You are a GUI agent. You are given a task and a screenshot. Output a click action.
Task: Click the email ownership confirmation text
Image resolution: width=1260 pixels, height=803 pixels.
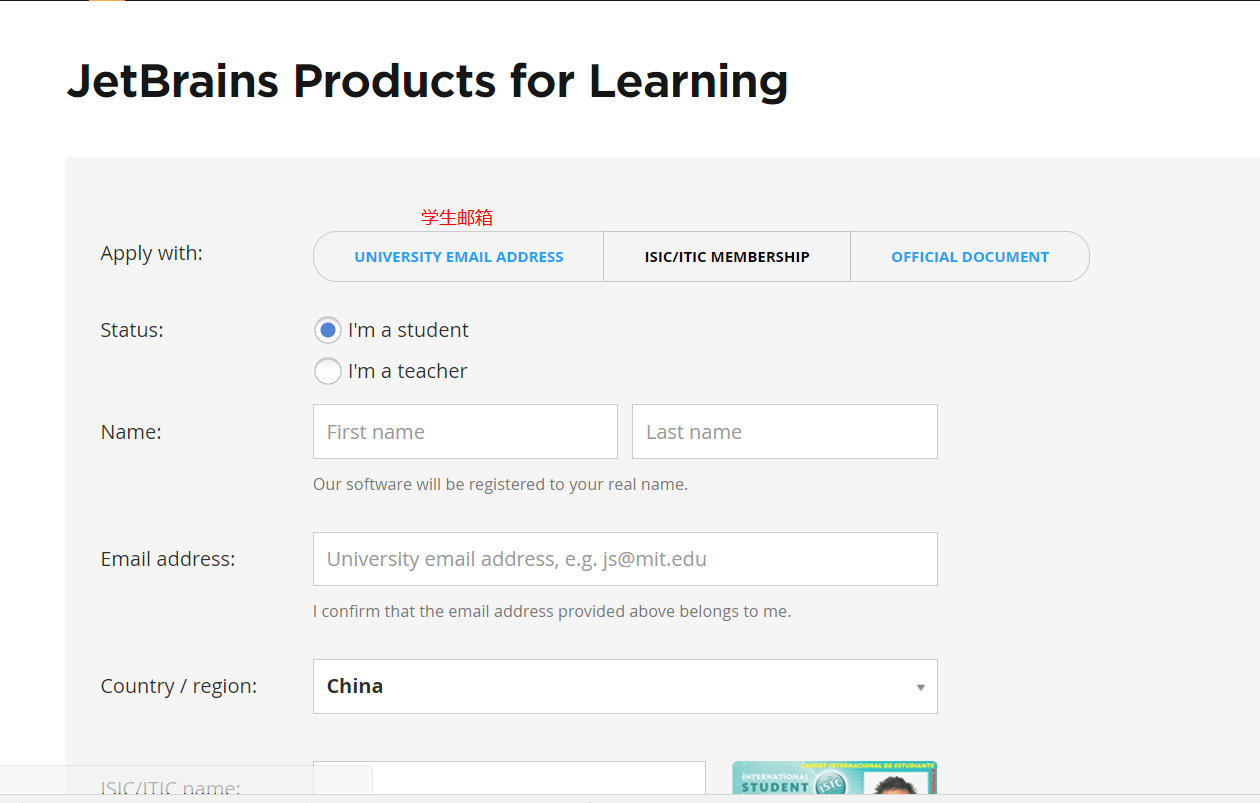552,611
